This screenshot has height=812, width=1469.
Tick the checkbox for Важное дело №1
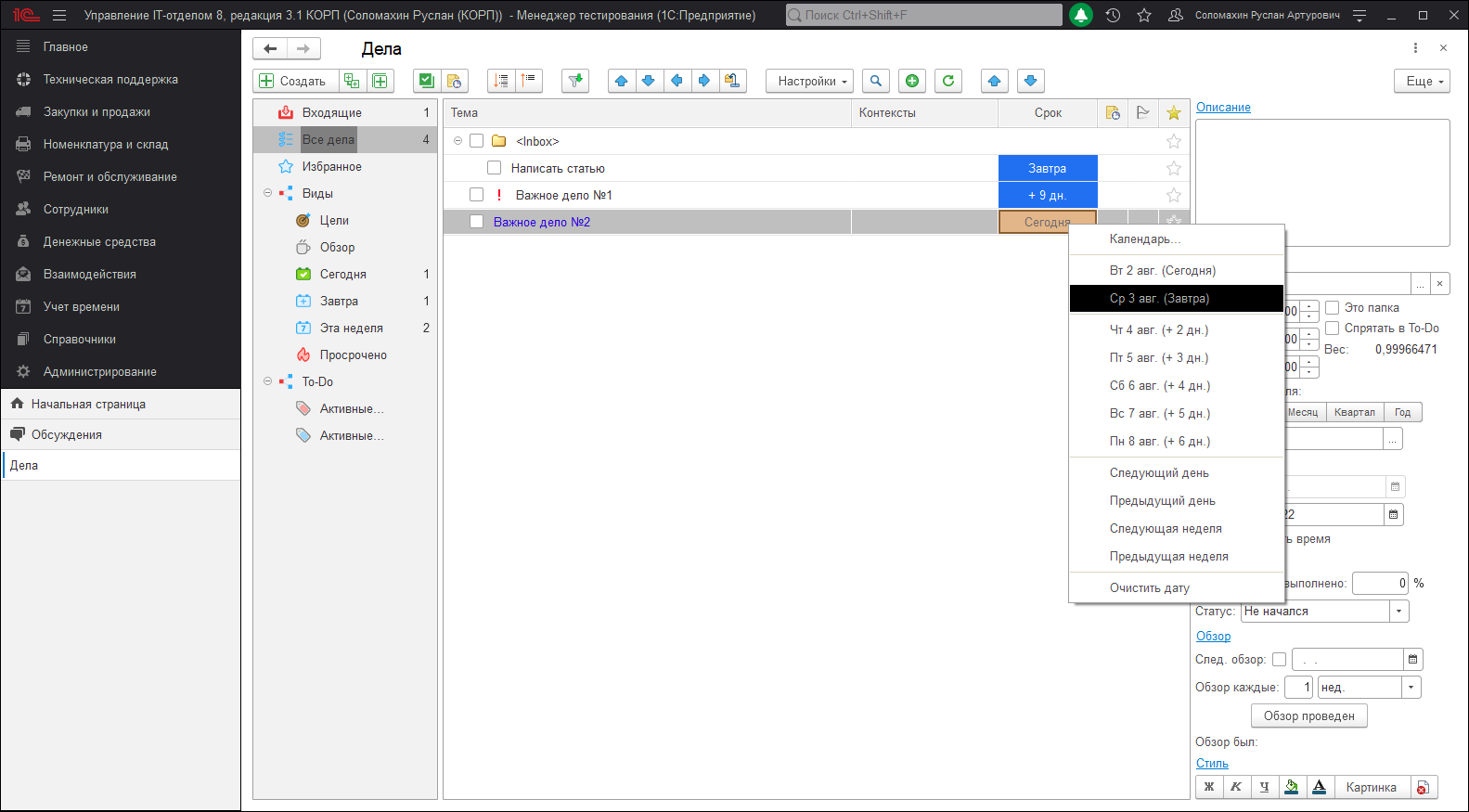476,195
